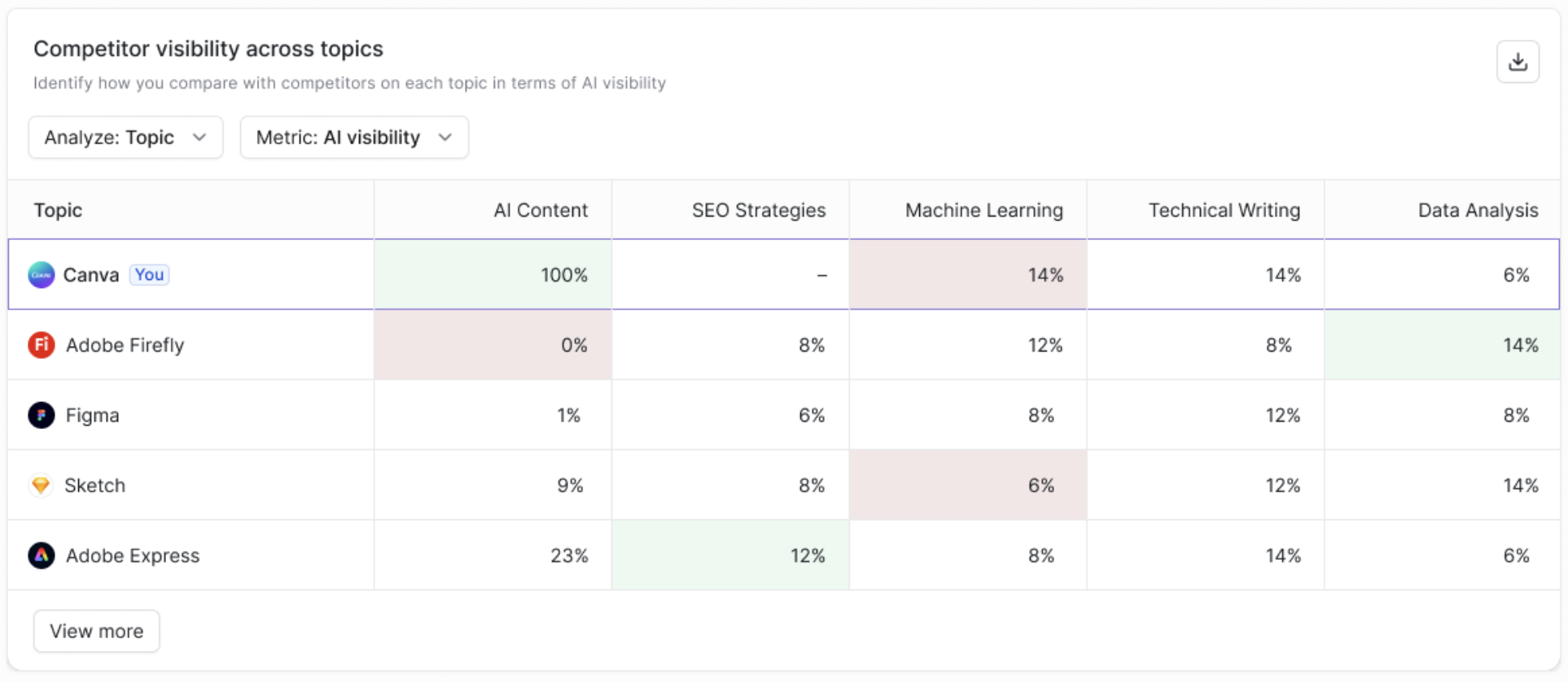
Task: Click the Topic column header
Action: (58, 210)
